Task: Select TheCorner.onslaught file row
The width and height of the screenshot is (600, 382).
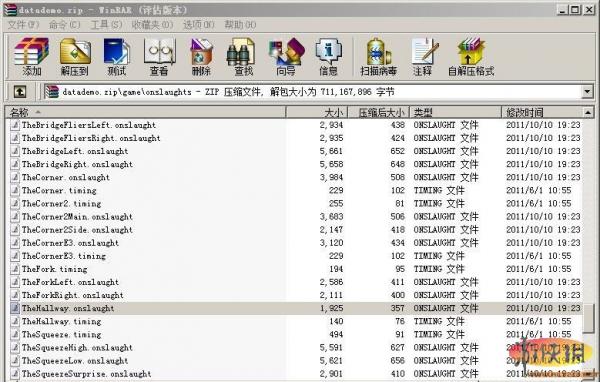Action: (296, 177)
